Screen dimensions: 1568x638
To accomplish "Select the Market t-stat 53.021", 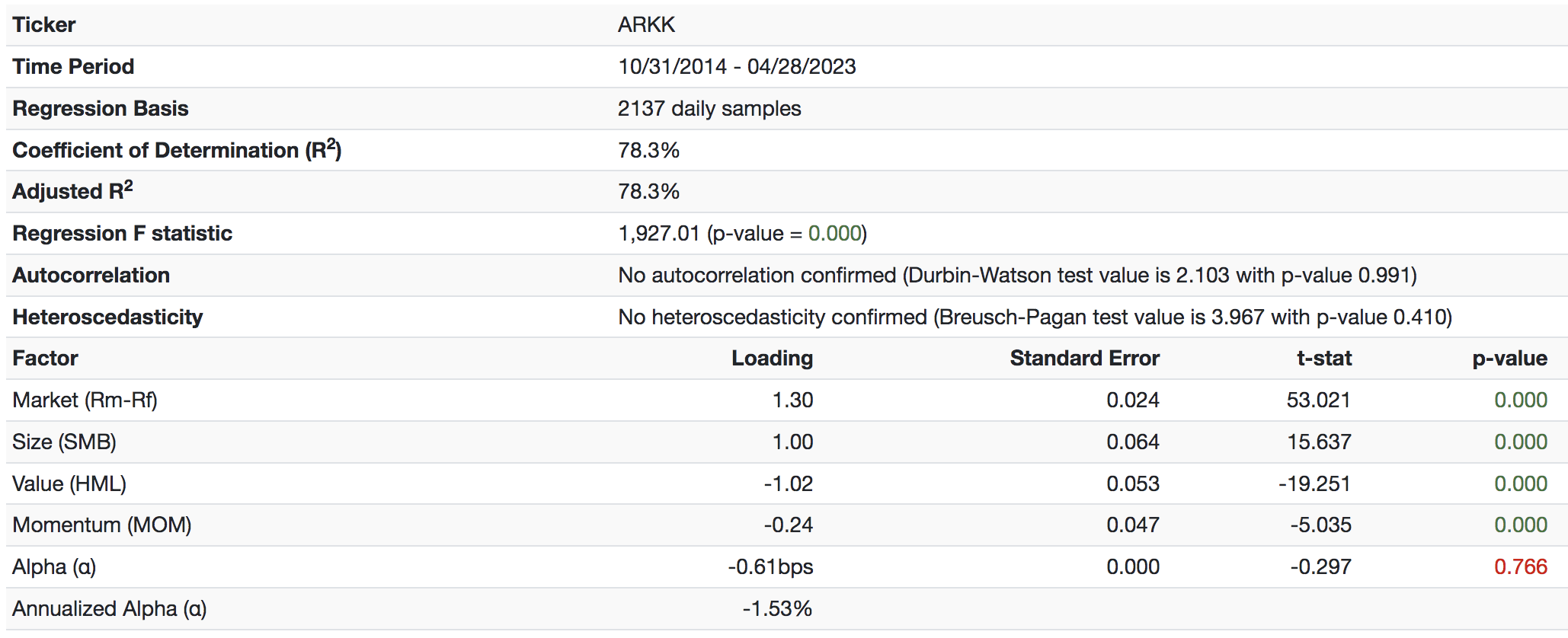I will 1319,400.
